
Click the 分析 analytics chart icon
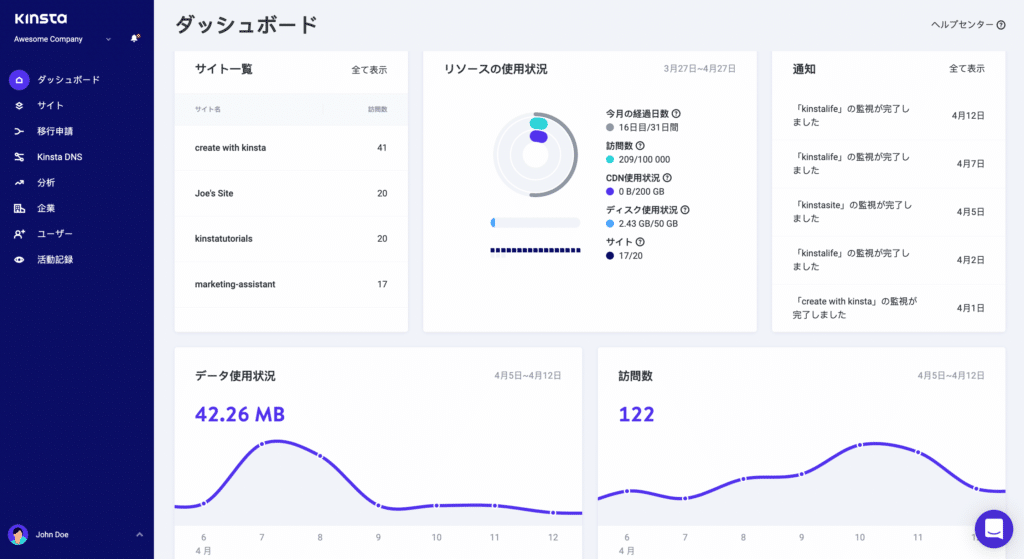pyautogui.click(x=19, y=183)
